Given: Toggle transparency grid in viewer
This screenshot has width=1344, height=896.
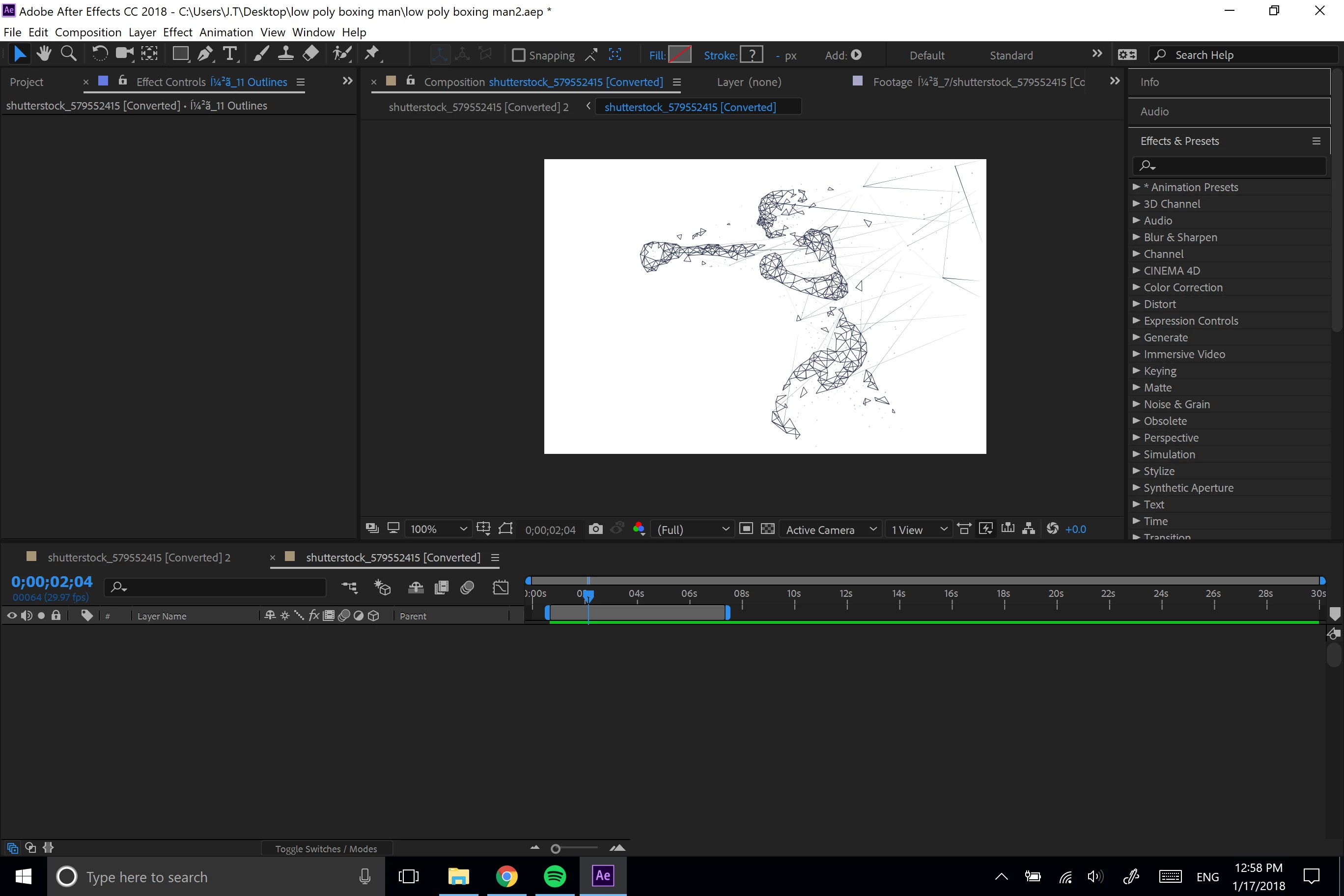Looking at the screenshot, I should (x=767, y=529).
